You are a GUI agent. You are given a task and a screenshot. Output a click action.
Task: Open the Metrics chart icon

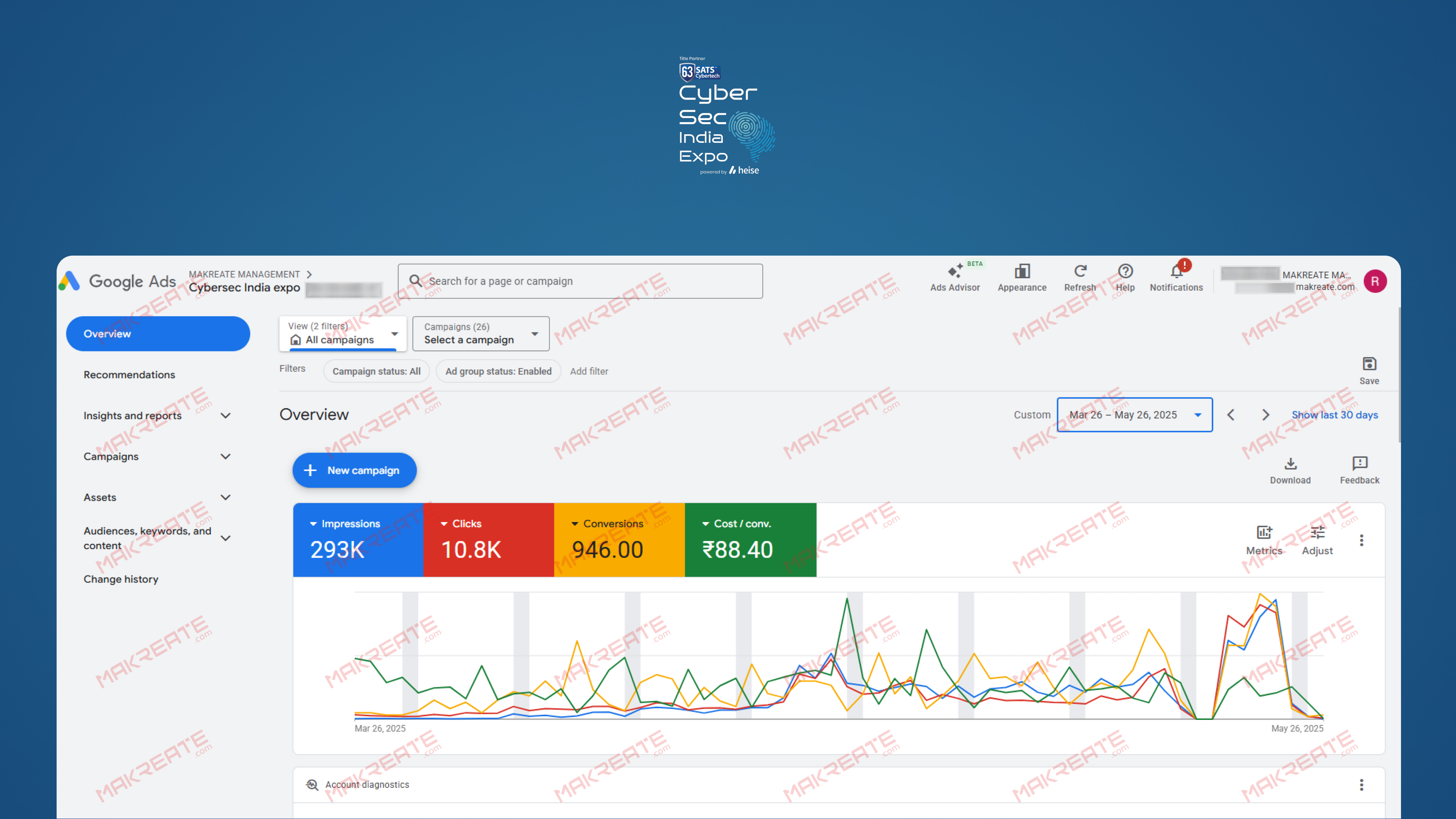click(1264, 533)
